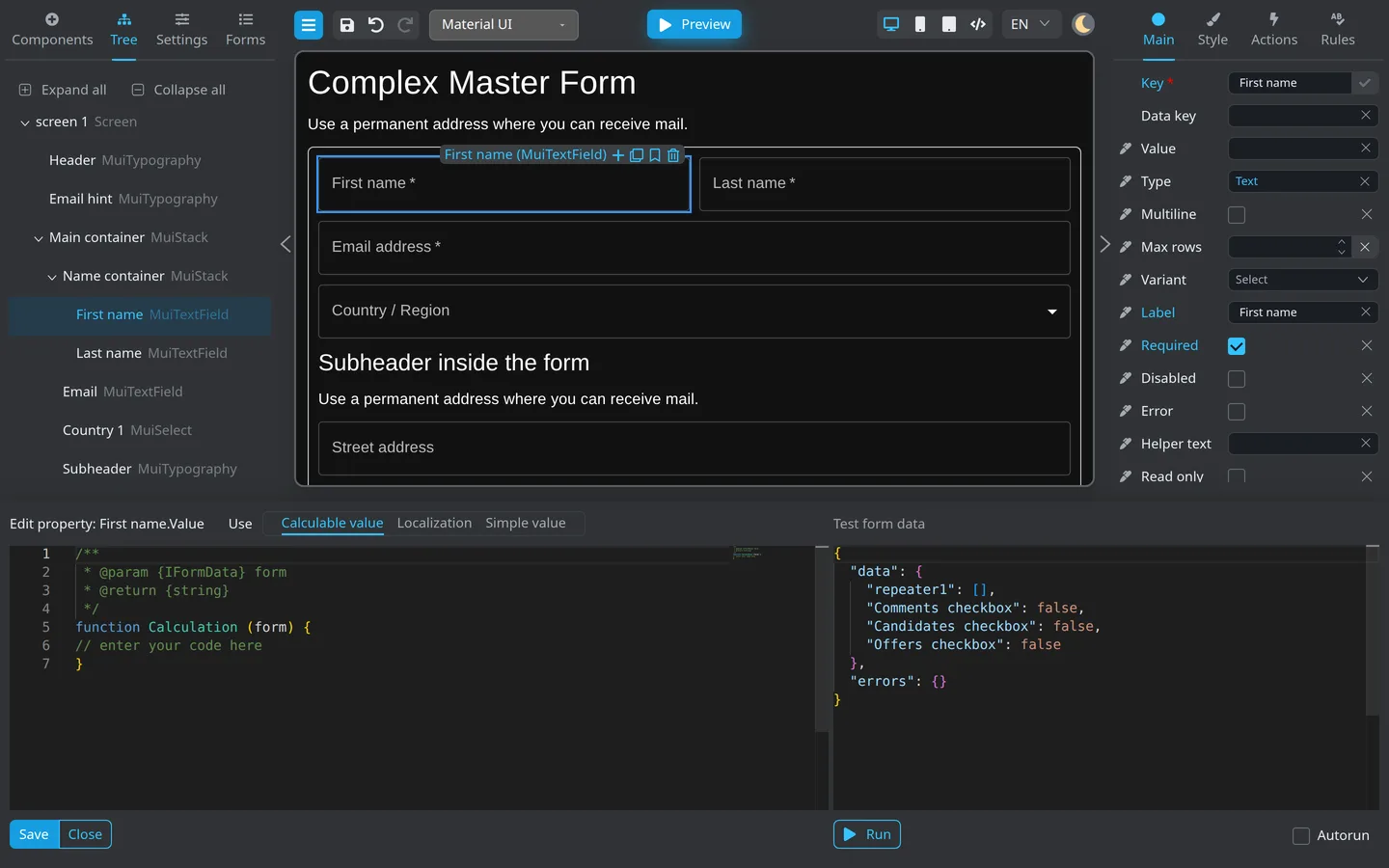Confirm the Key value with checkmark
1389x868 pixels.
(x=1365, y=83)
